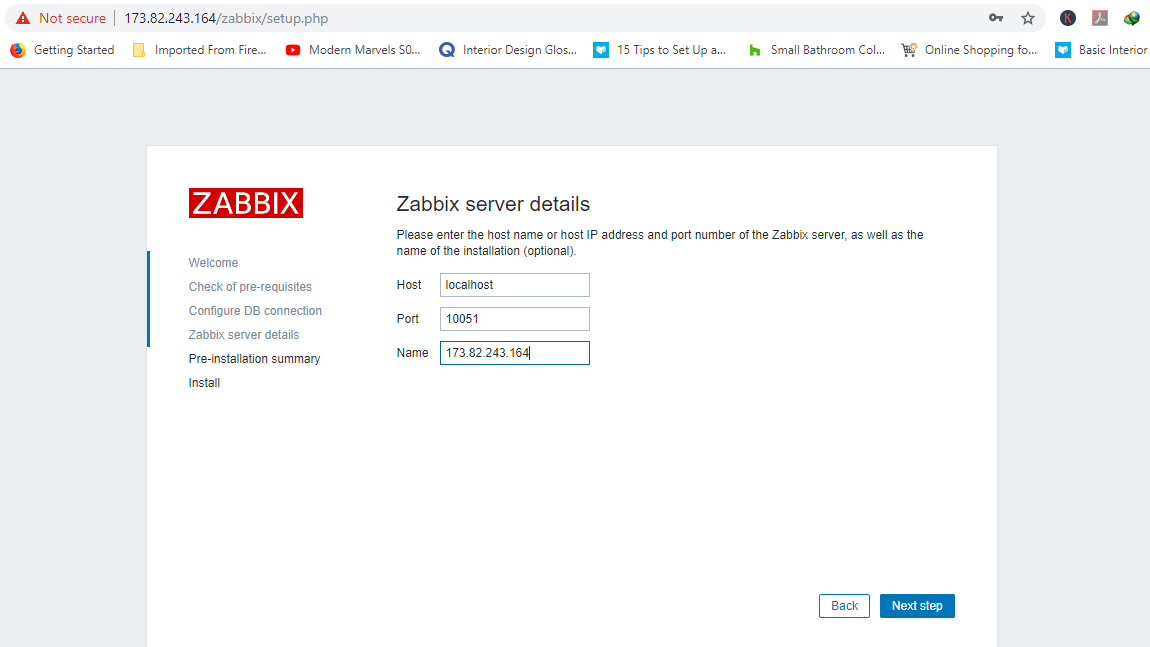This screenshot has width=1150, height=647.
Task: Open the 15 Tips to Set Up bookmark
Action: click(659, 50)
